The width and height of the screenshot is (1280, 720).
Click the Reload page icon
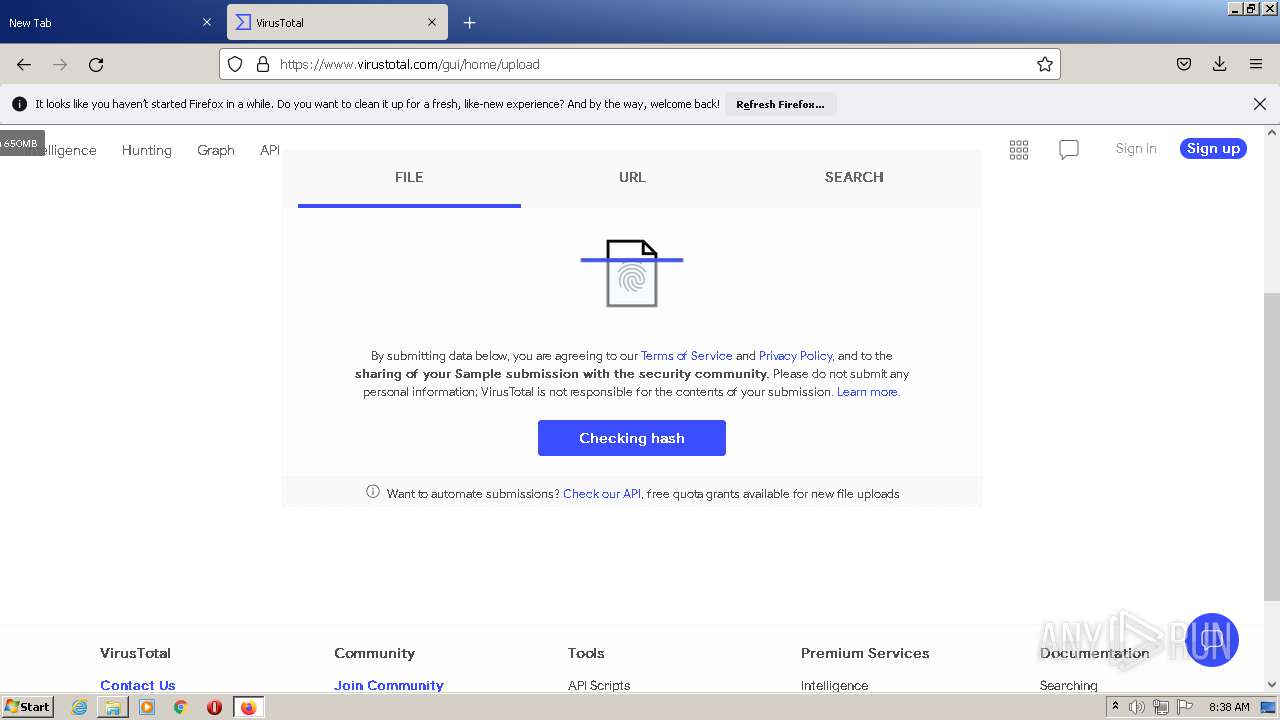tap(96, 64)
